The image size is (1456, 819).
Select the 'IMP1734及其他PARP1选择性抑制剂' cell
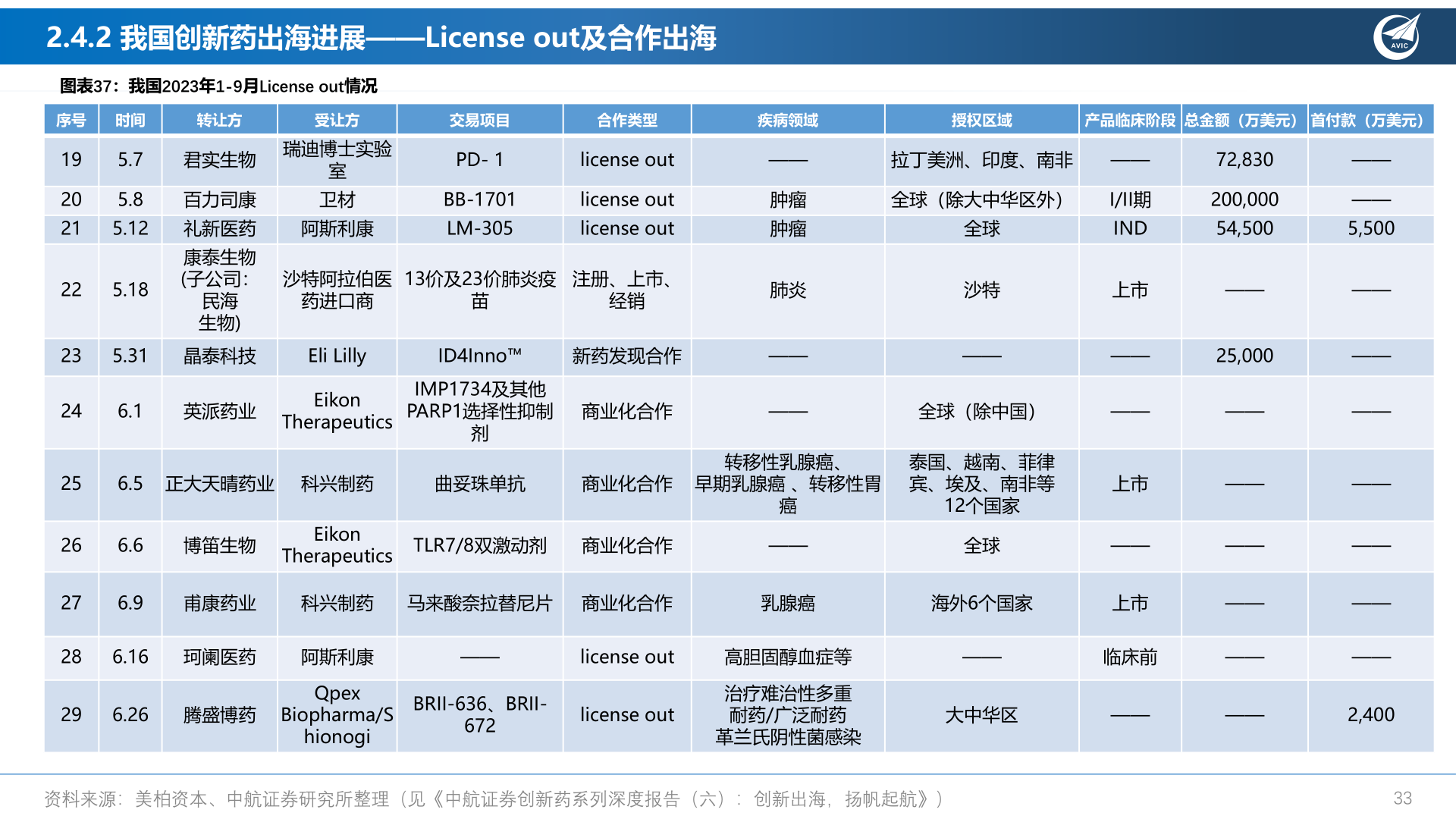coord(479,411)
